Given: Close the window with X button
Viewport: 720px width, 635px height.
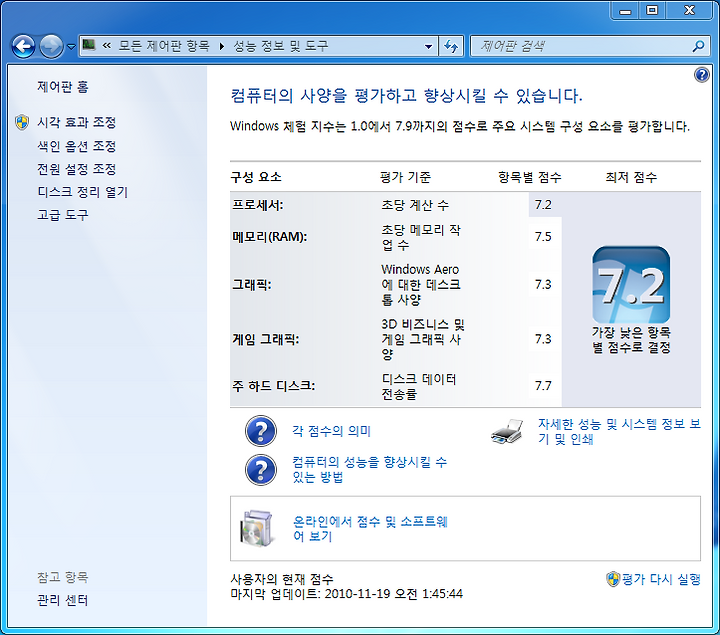Looking at the screenshot, I should 689,10.
